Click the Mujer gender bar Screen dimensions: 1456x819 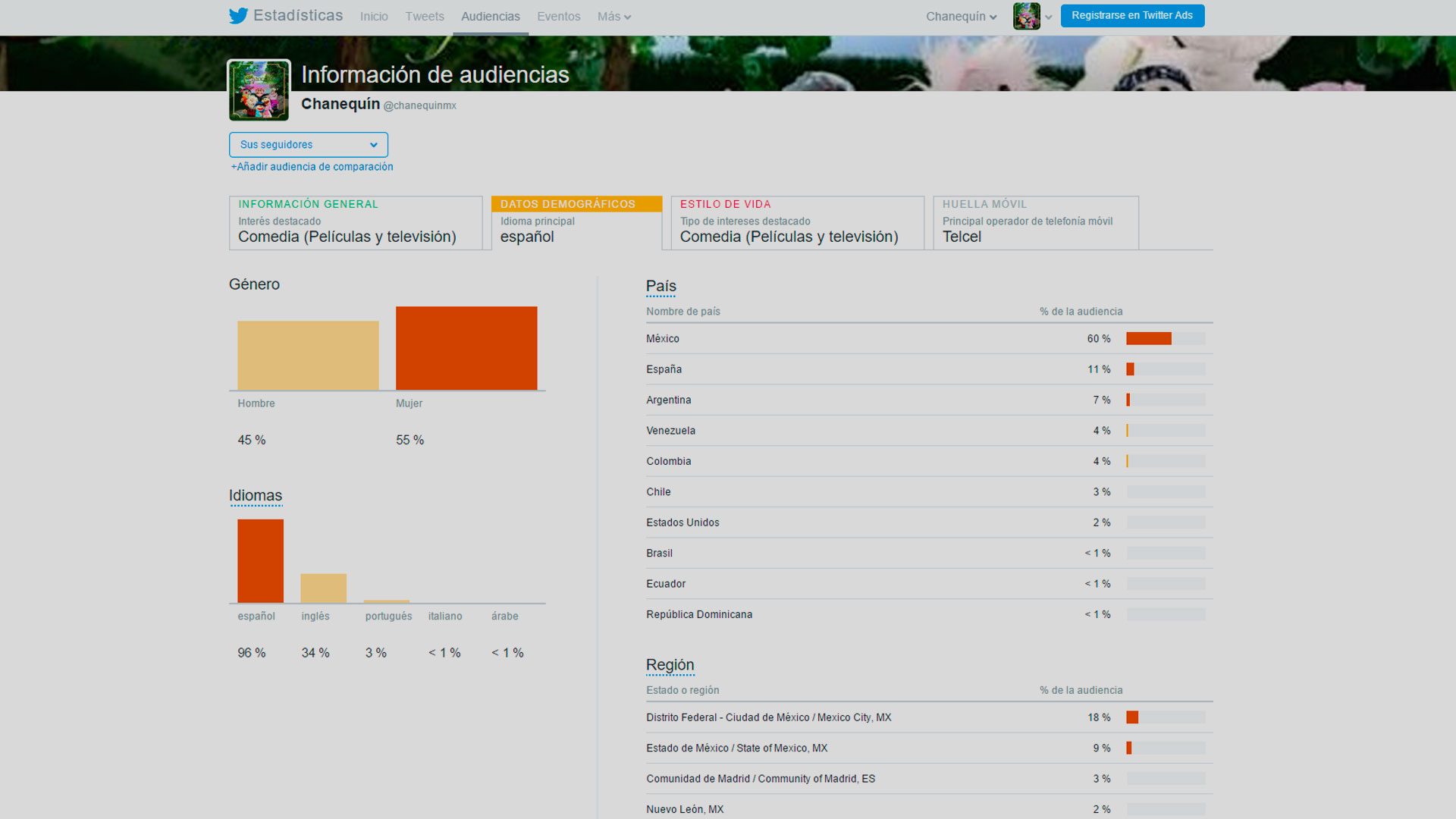466,348
